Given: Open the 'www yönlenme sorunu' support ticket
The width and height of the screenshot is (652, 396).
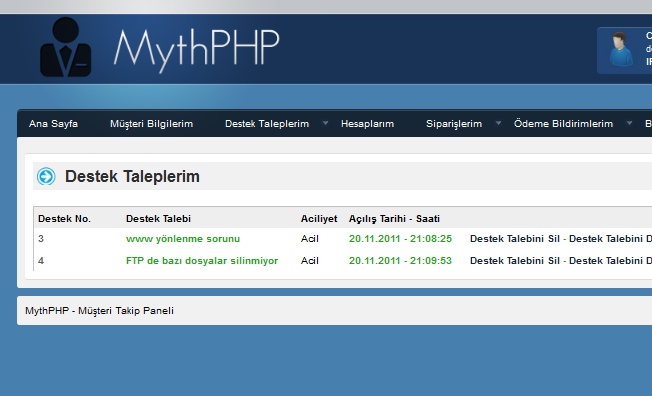Looking at the screenshot, I should [183, 239].
